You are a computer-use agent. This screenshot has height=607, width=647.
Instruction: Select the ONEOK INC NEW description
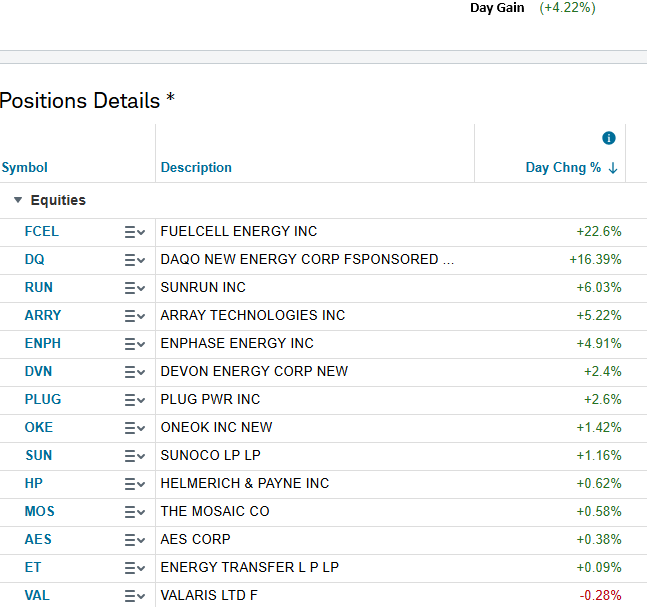[x=216, y=427]
